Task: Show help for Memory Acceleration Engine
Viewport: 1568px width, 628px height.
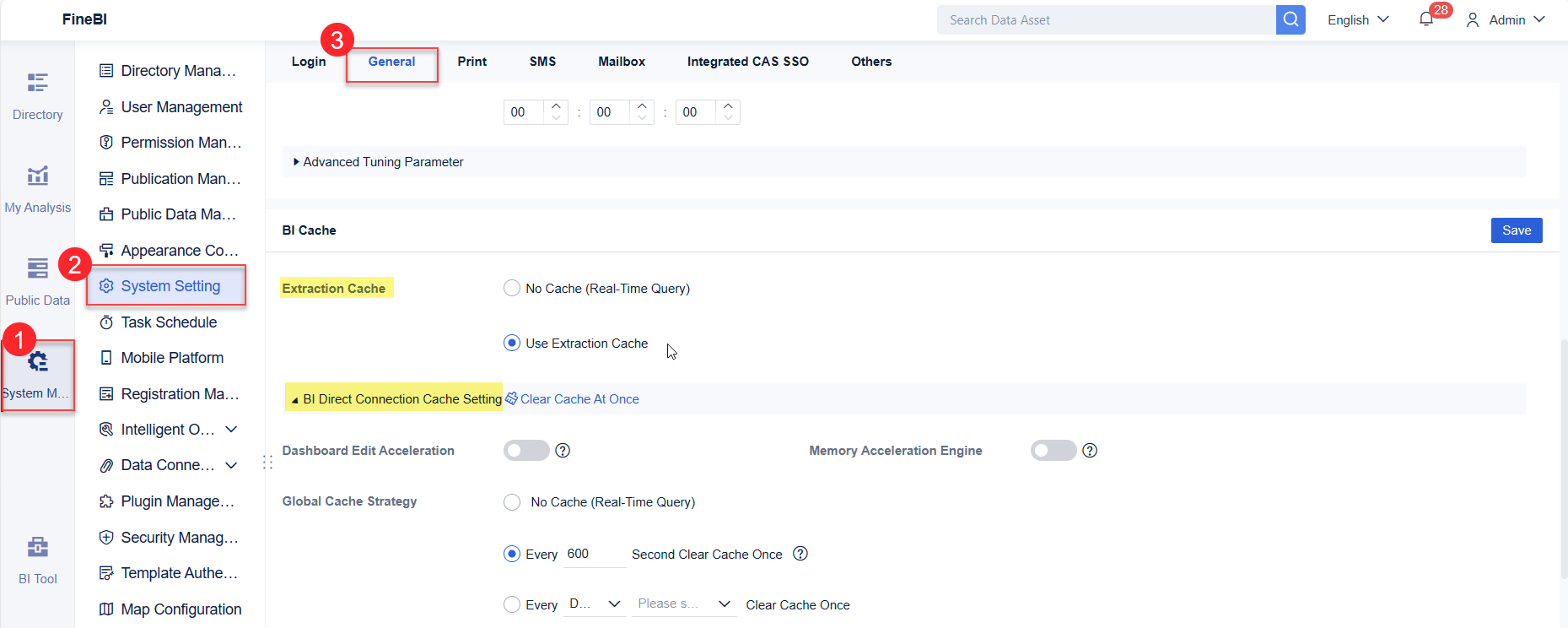Action: (x=1090, y=451)
